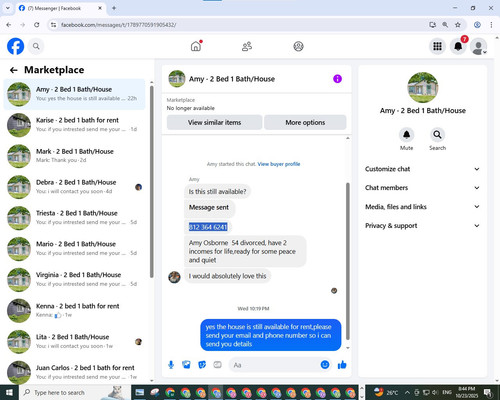Open Virginia - 2 Bed 1 Bath/House chat

point(74,280)
